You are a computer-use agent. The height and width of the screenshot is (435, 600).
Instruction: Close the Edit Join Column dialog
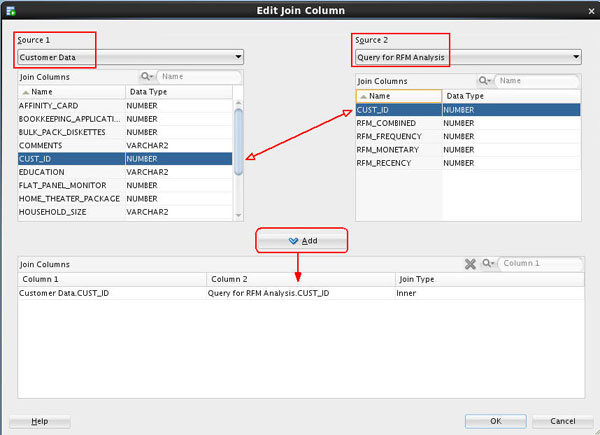tap(591, 11)
